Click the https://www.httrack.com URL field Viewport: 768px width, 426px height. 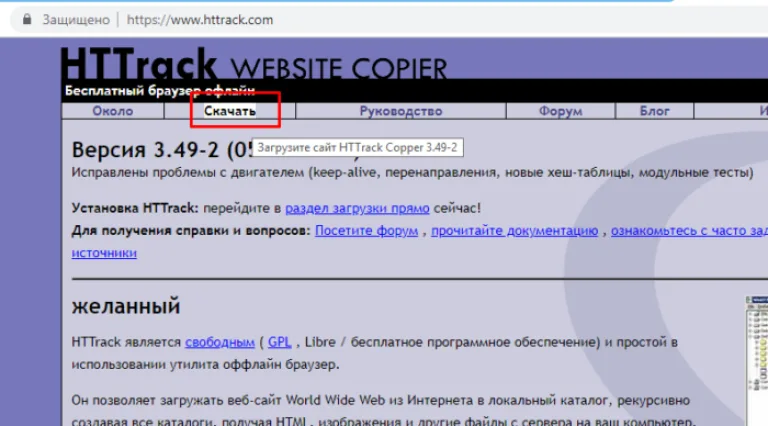click(x=200, y=20)
